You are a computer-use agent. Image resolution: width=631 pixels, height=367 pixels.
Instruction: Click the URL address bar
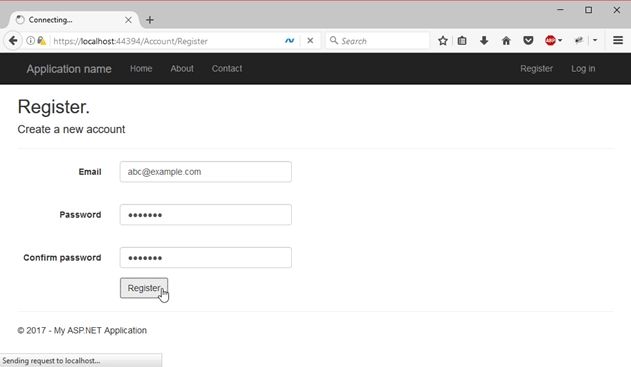click(x=165, y=41)
